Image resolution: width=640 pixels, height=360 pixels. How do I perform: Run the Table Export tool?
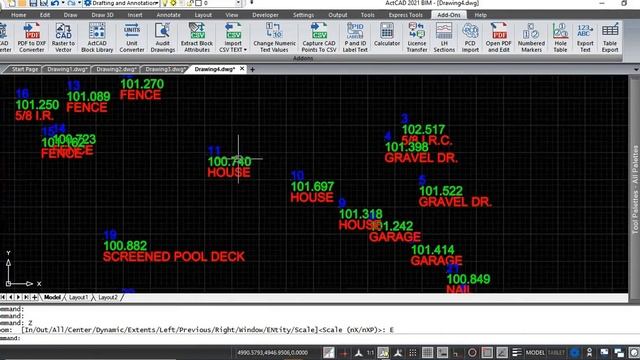coord(610,38)
